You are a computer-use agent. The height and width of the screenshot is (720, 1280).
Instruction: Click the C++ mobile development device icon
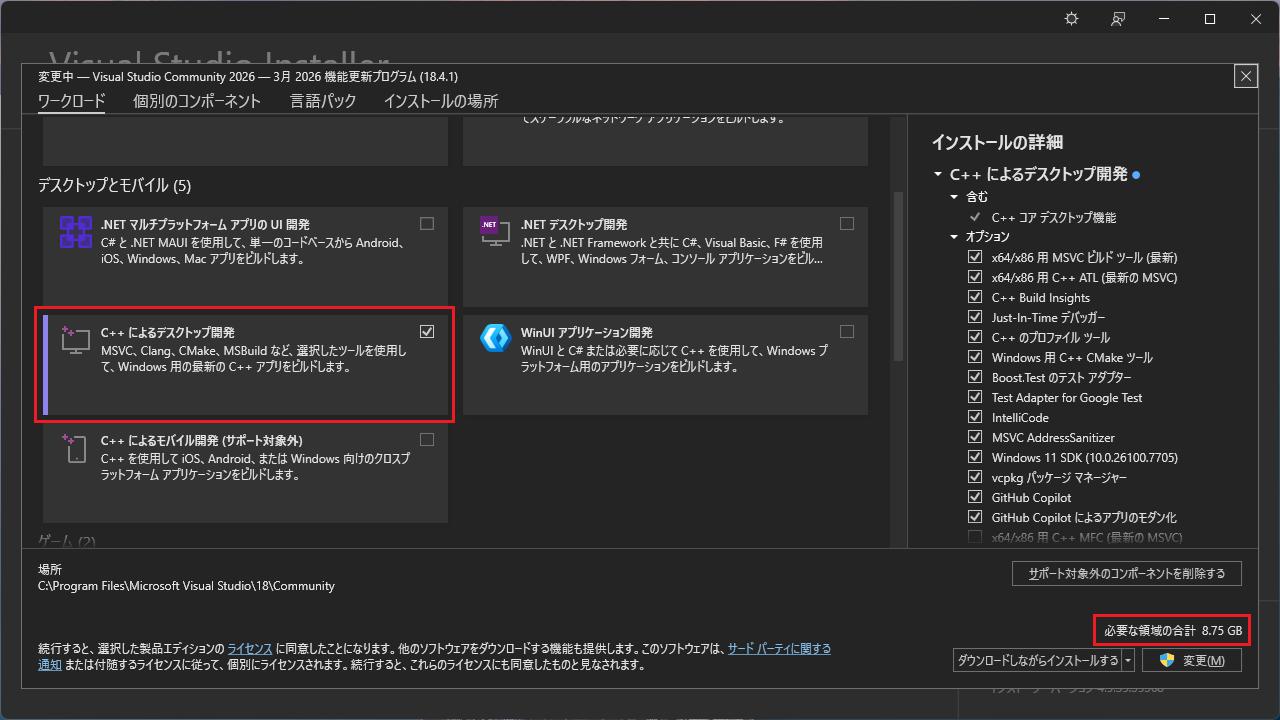(x=76, y=447)
